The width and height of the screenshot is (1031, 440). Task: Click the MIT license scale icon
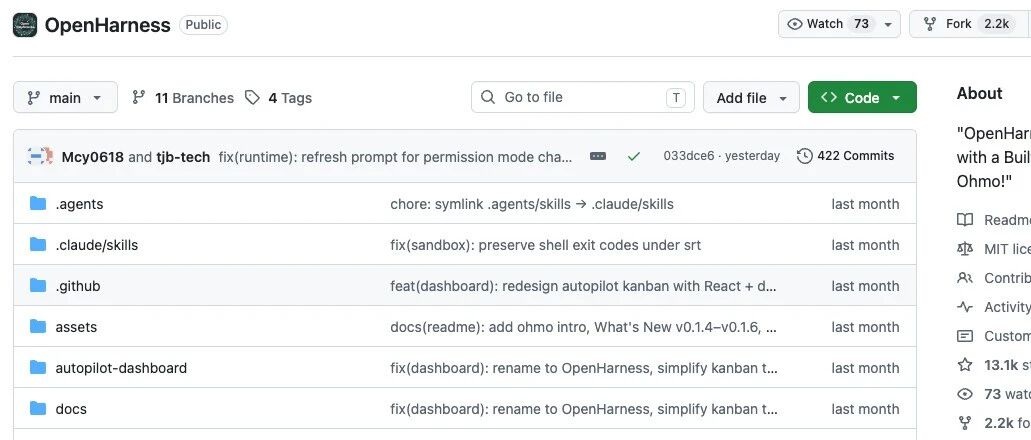(965, 249)
